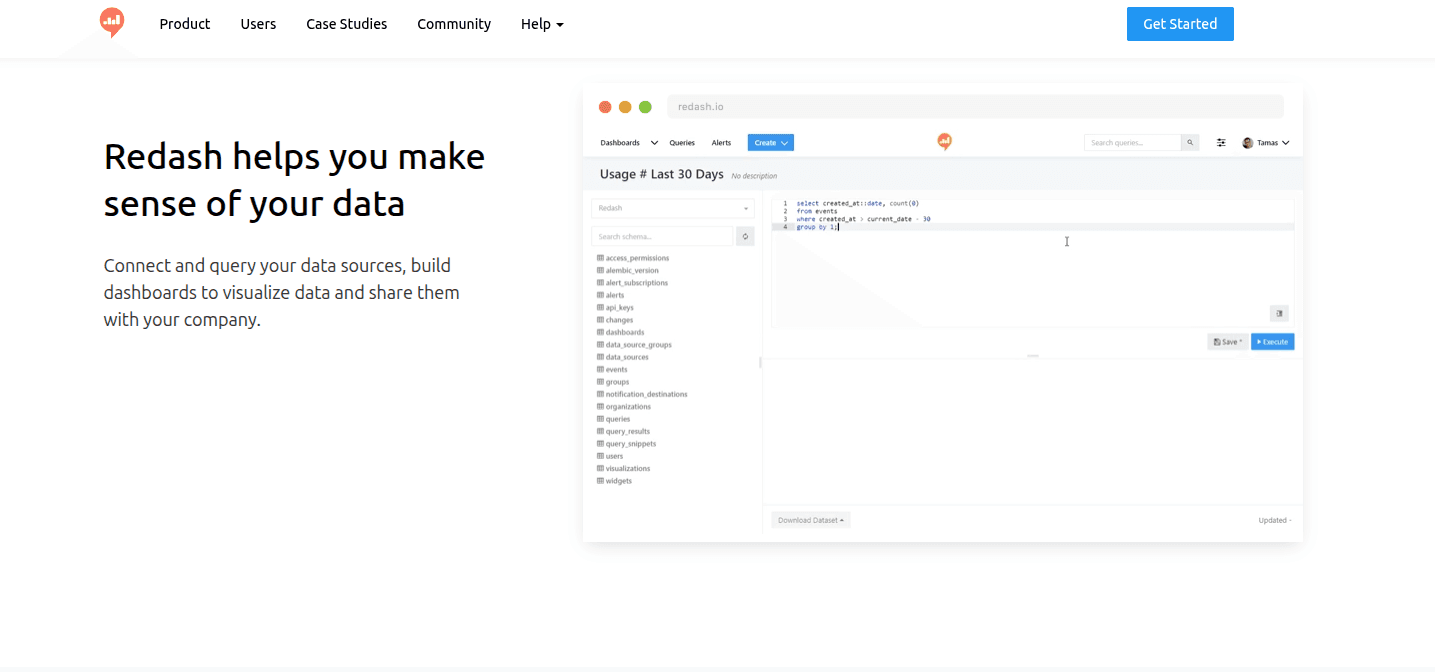Click the Dashboards label in the demo navbar
This screenshot has width=1435, height=672.
[x=620, y=143]
